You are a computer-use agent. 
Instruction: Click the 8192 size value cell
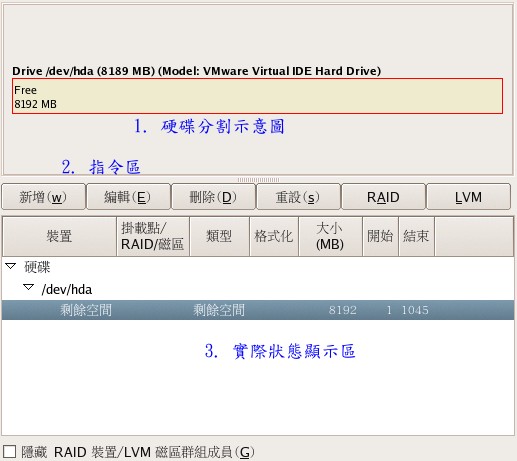click(343, 310)
